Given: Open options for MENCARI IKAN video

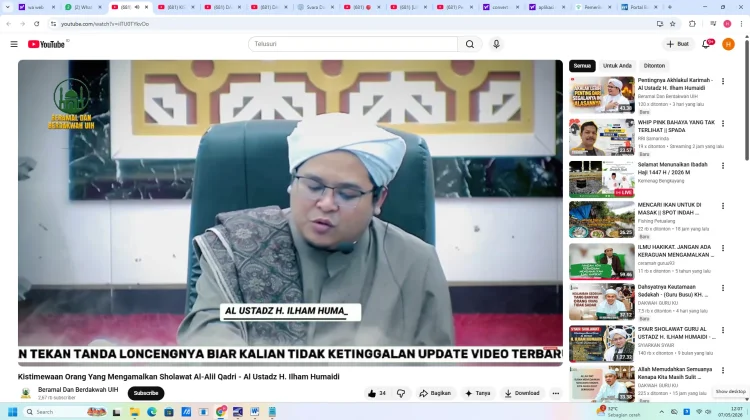Looking at the screenshot, I should tap(723, 206).
